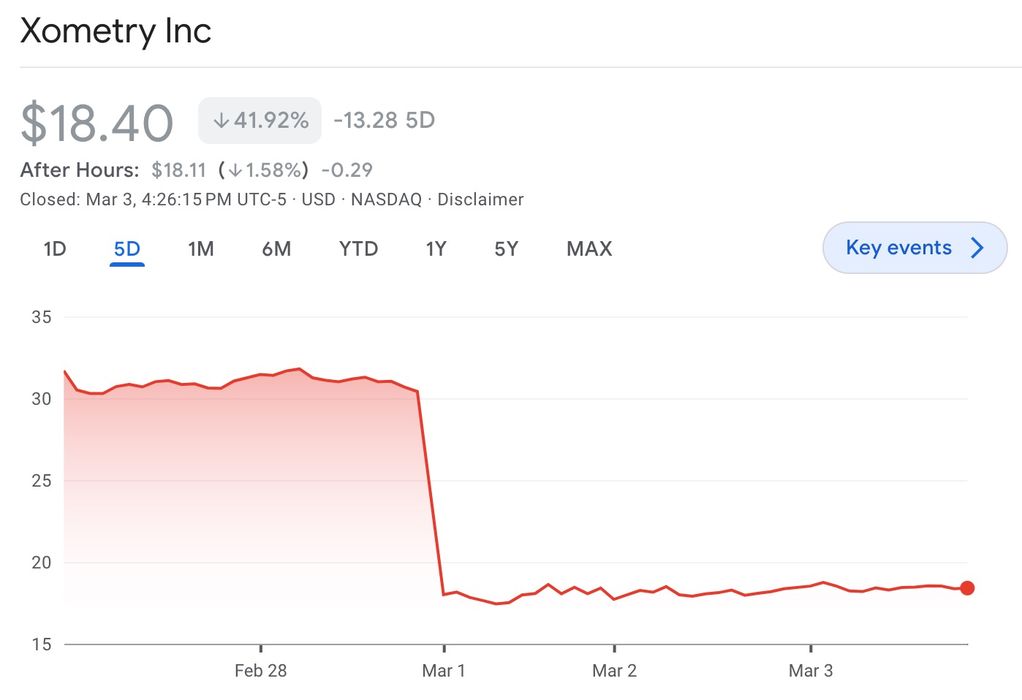This screenshot has height=700, width=1022.
Task: Click the down-arrow percent change badge
Action: (x=260, y=121)
